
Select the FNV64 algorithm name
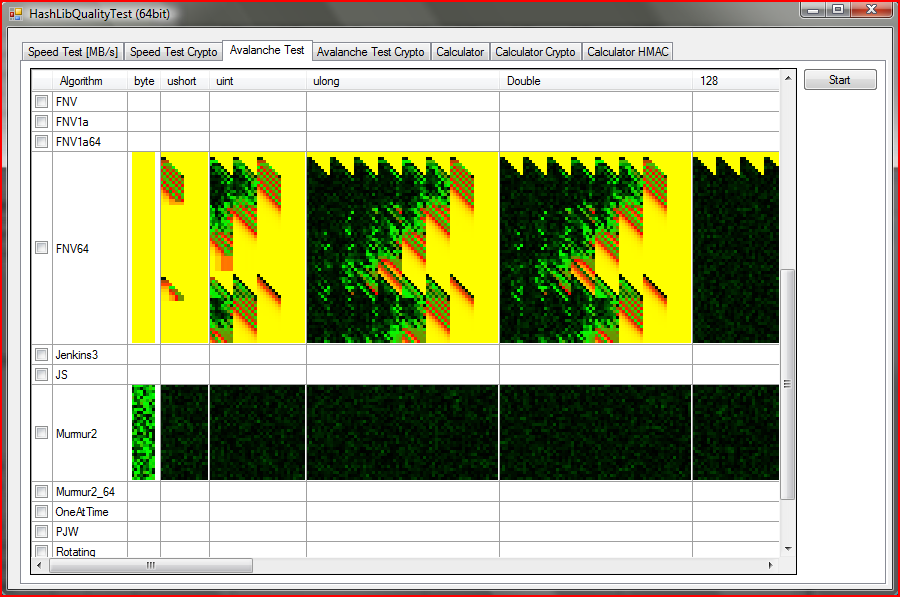72,249
